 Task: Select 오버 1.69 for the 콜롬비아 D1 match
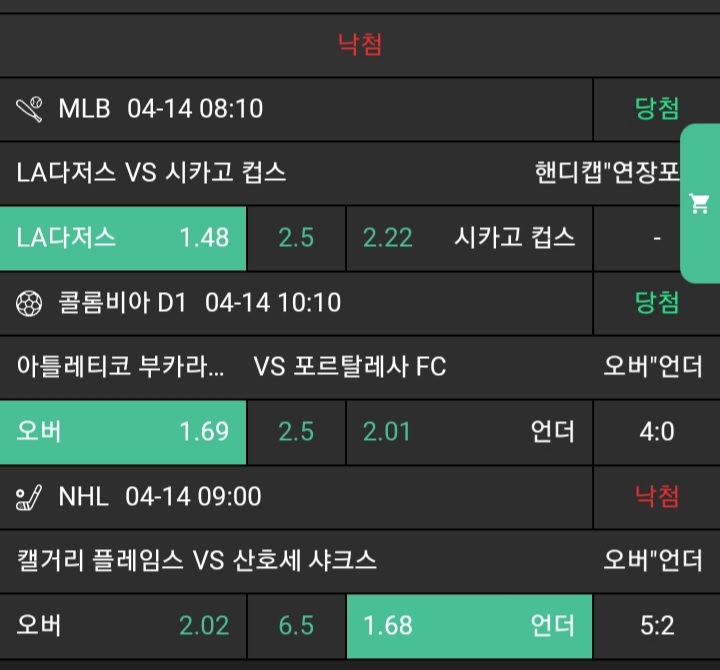123,432
